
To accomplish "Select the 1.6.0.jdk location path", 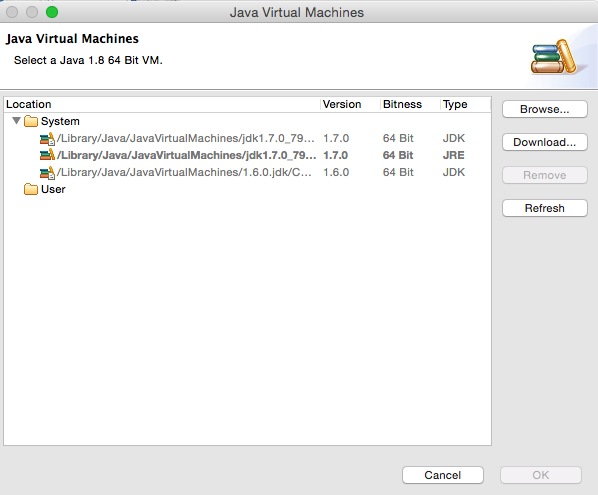I will 184,172.
